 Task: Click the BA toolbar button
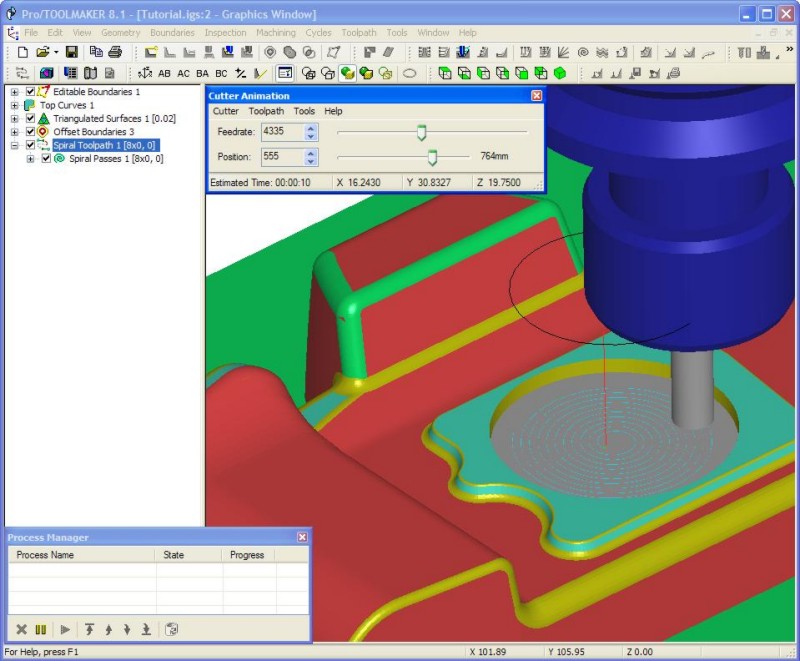202,73
